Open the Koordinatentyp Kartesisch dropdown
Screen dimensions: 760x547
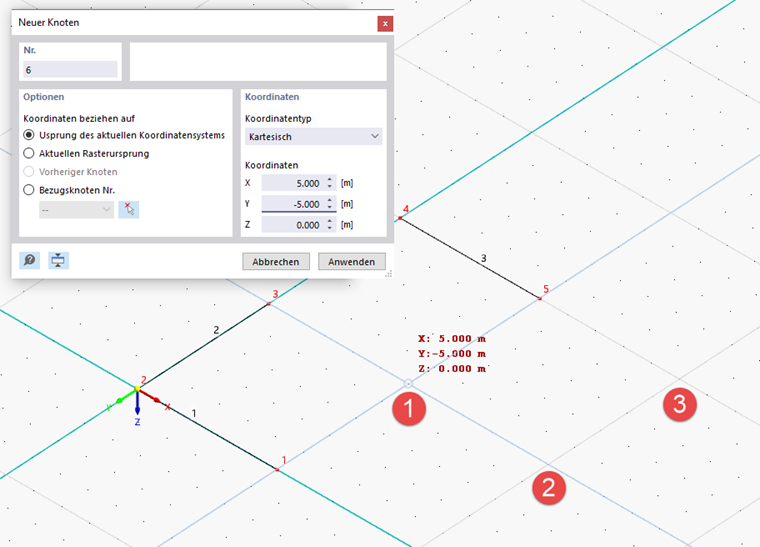point(314,137)
